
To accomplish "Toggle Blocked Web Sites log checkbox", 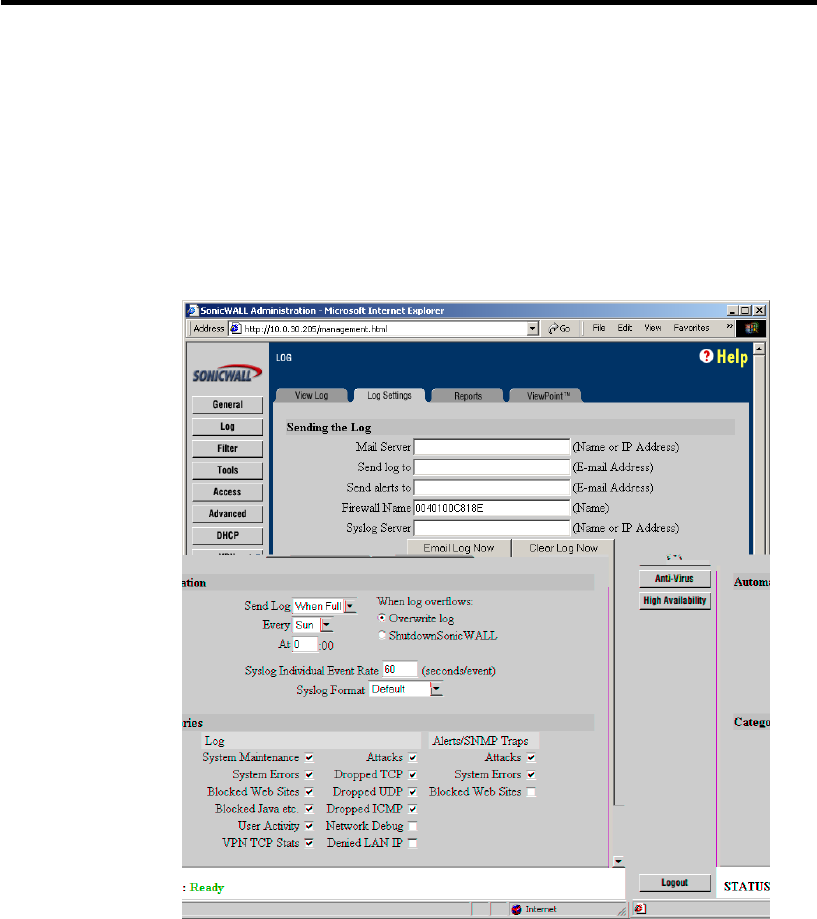I will click(309, 791).
